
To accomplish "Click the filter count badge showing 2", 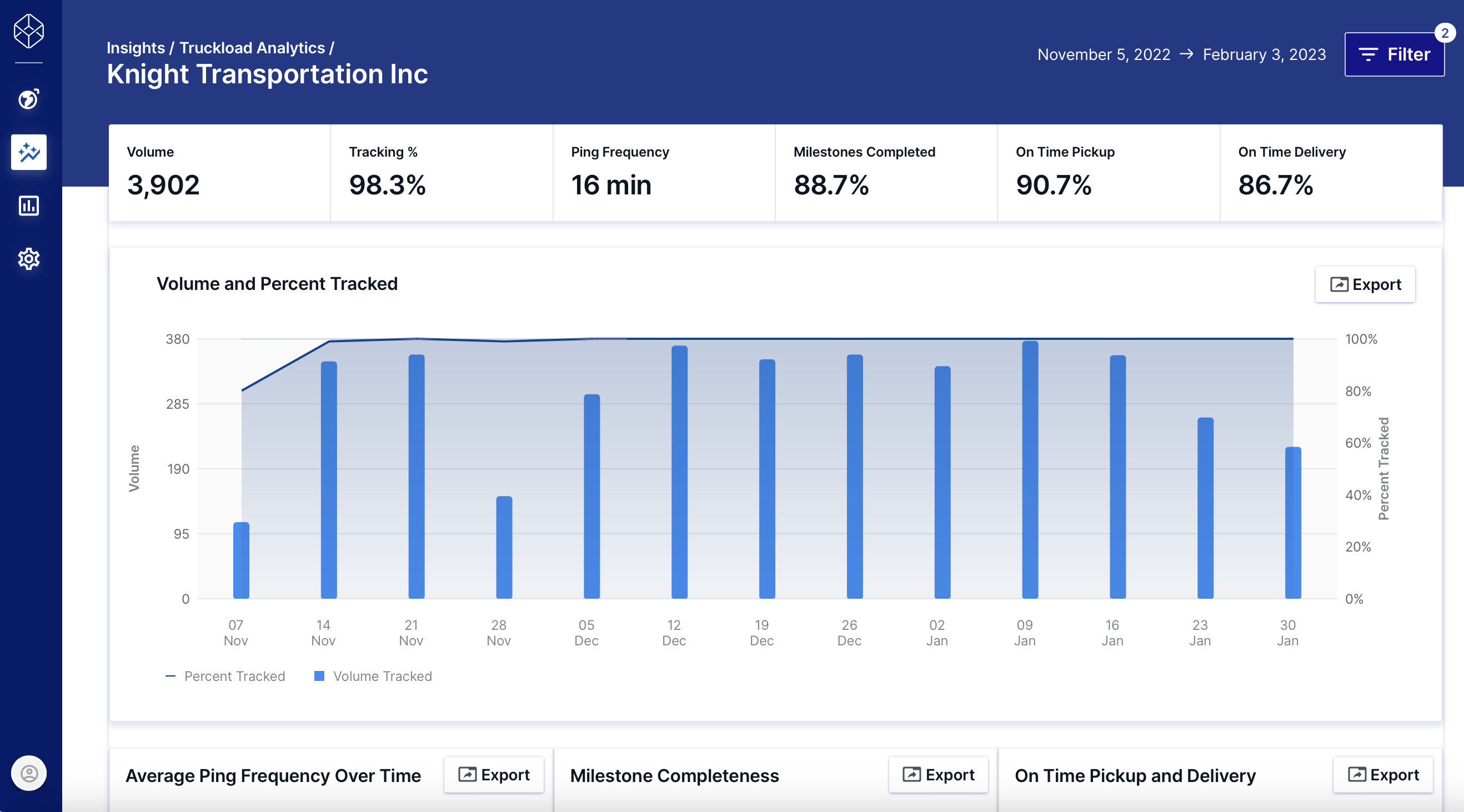I will (1444, 33).
